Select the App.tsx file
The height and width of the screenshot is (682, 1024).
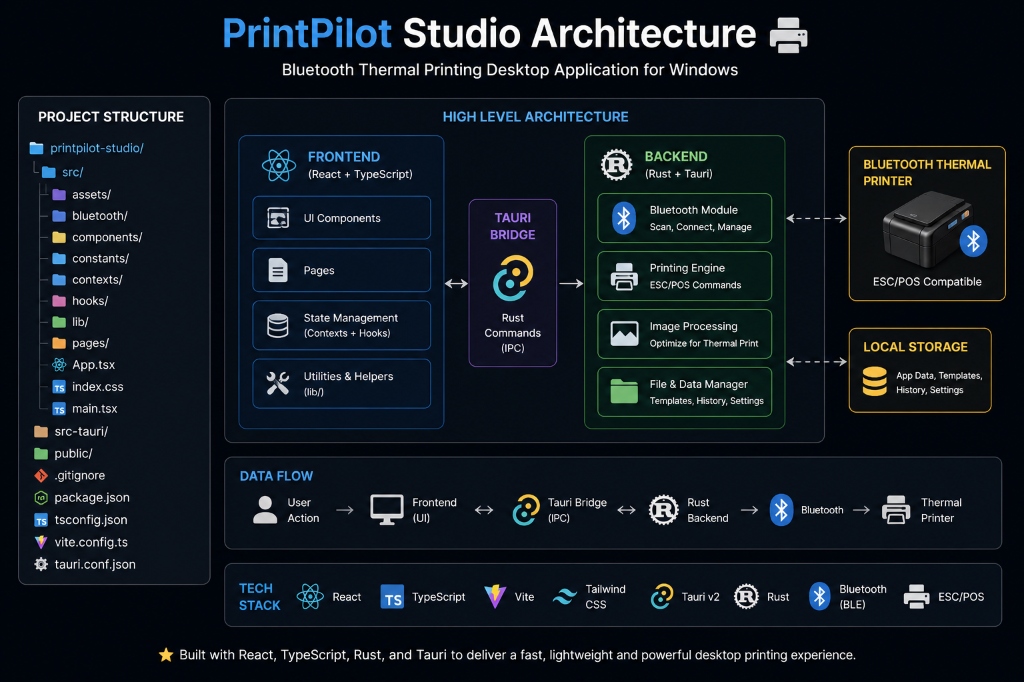[x=84, y=365]
